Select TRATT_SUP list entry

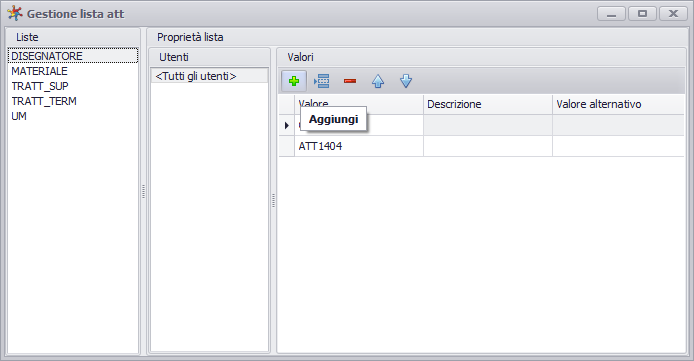(73, 86)
